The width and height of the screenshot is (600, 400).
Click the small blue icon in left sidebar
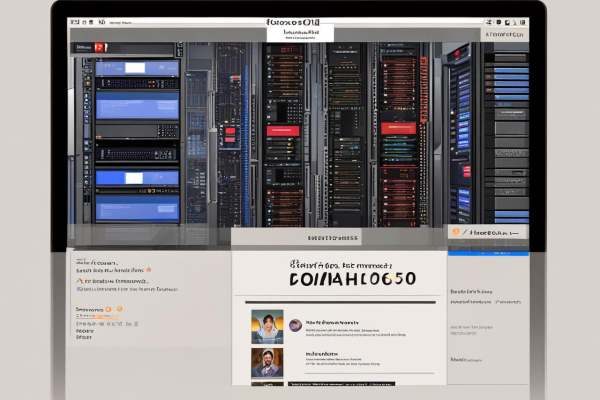(80, 289)
